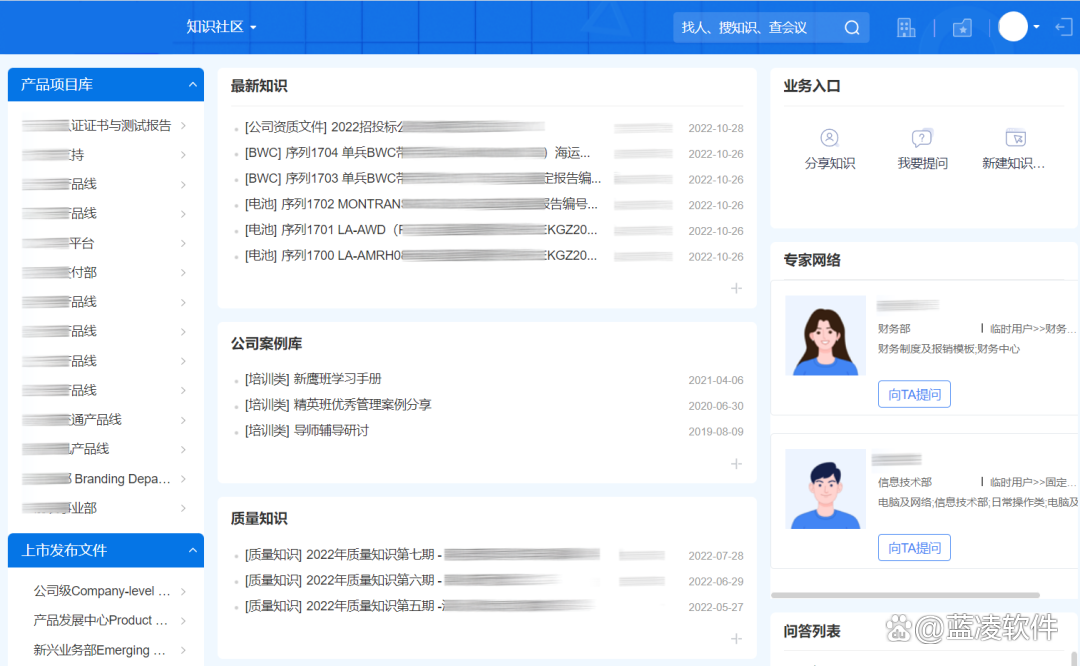Click the 我要提问 question icon

(x=922, y=138)
